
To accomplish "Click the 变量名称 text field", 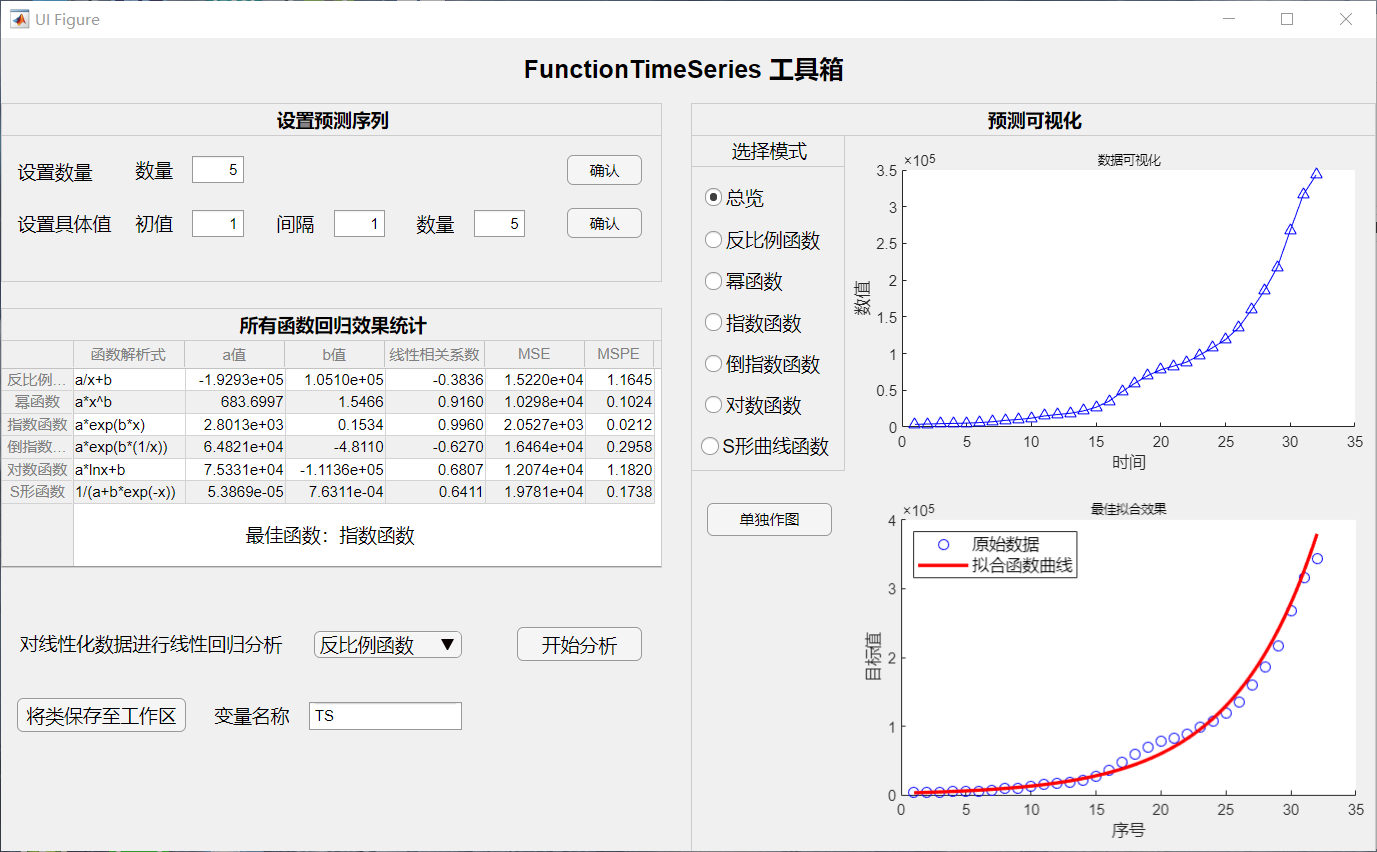I will click(385, 716).
